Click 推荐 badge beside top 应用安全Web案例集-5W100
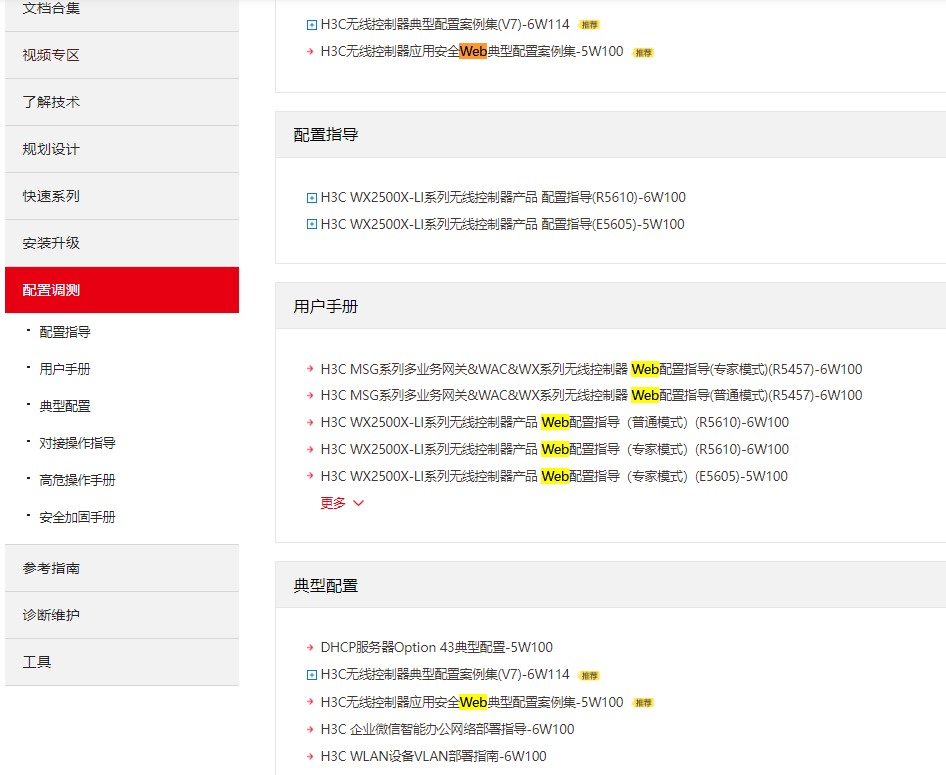Image resolution: width=946 pixels, height=775 pixels. pos(644,53)
